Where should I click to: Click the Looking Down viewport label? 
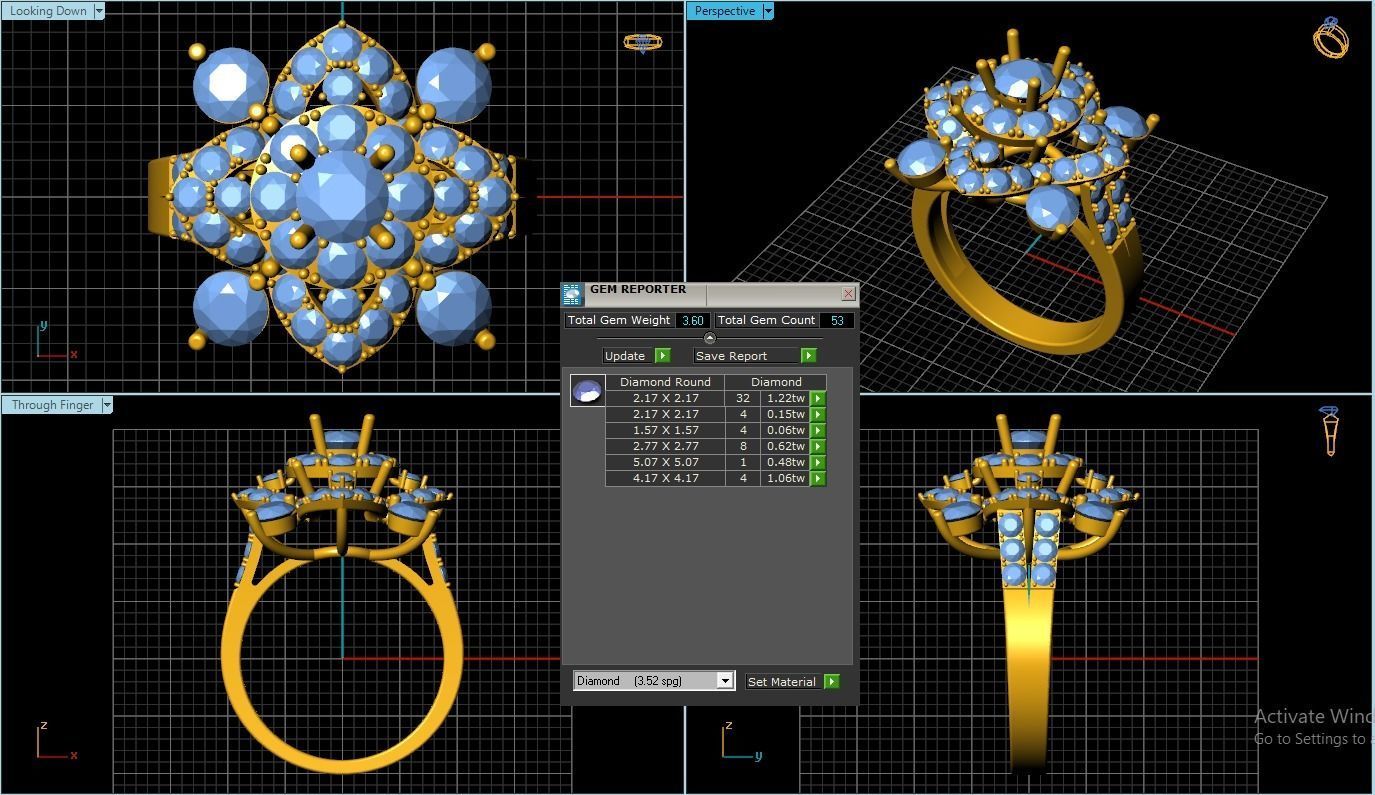pyautogui.click(x=48, y=11)
